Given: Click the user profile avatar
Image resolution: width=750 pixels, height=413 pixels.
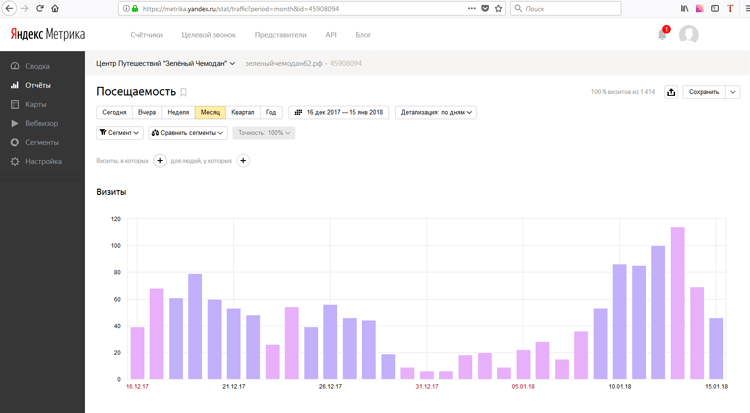Looking at the screenshot, I should pos(688,35).
